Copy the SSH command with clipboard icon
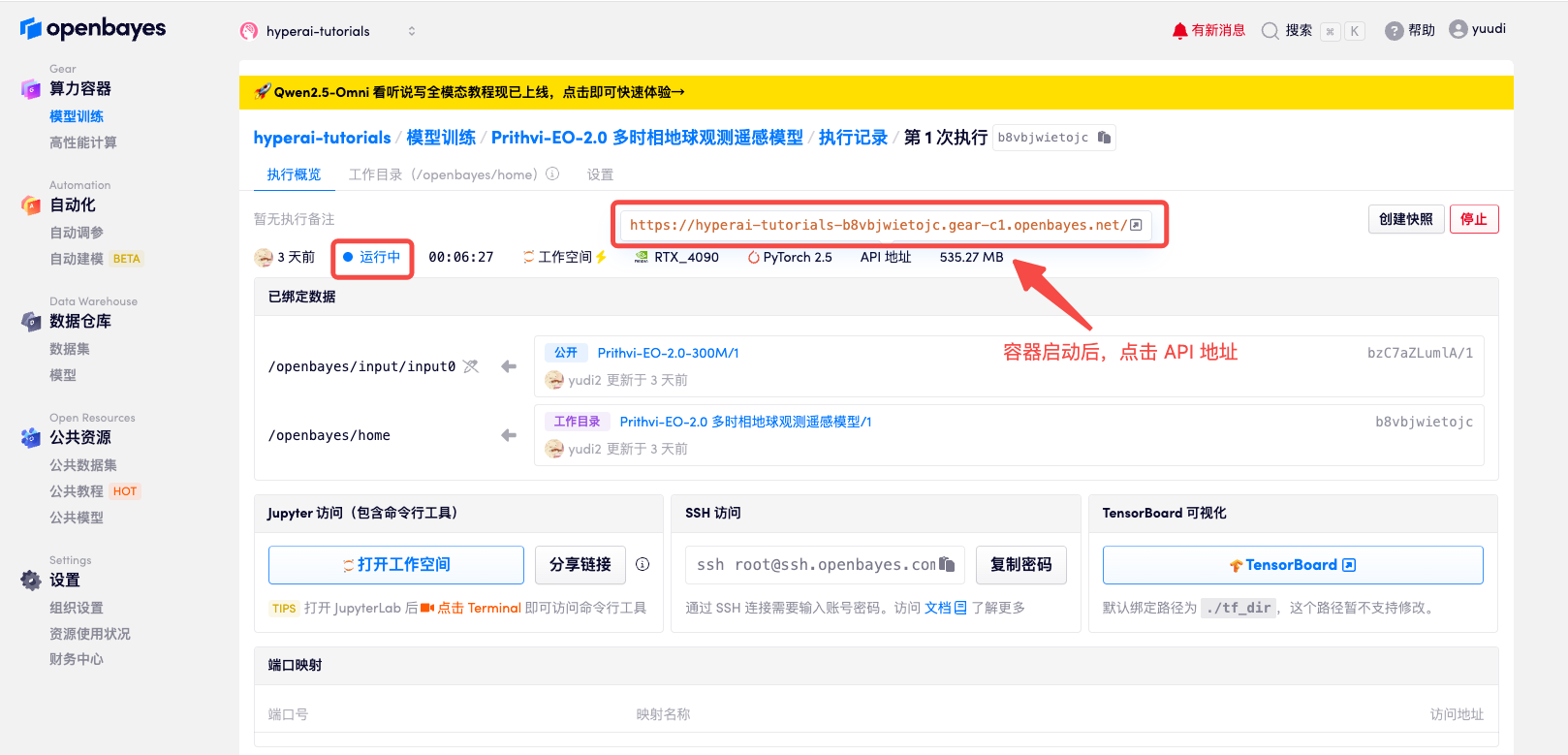 (947, 564)
